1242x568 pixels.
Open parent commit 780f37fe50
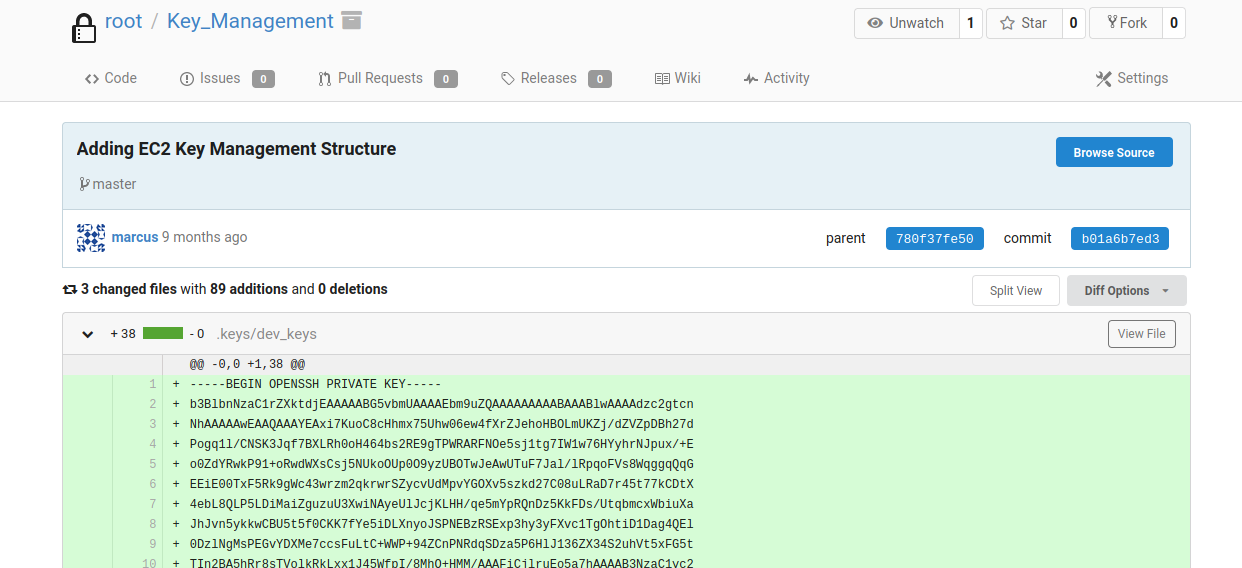[934, 239]
